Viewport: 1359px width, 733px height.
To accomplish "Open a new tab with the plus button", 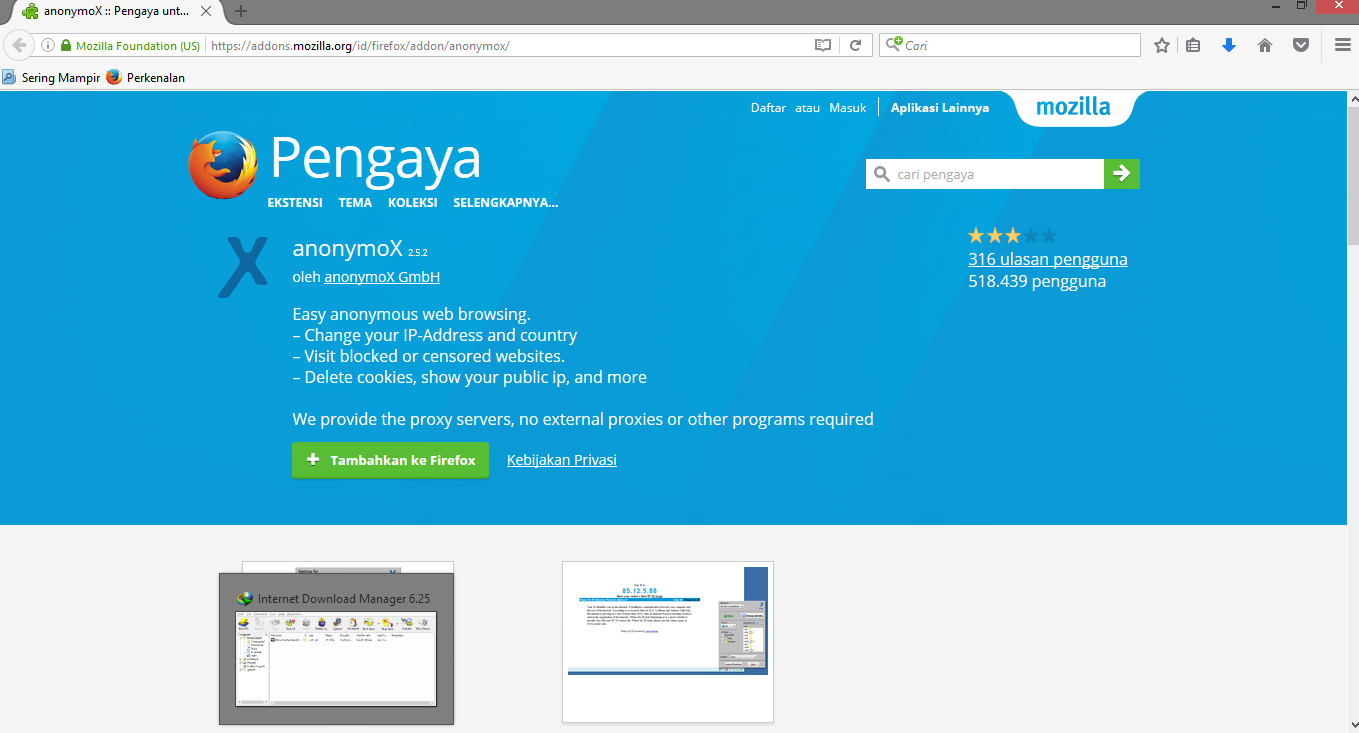I will (240, 11).
